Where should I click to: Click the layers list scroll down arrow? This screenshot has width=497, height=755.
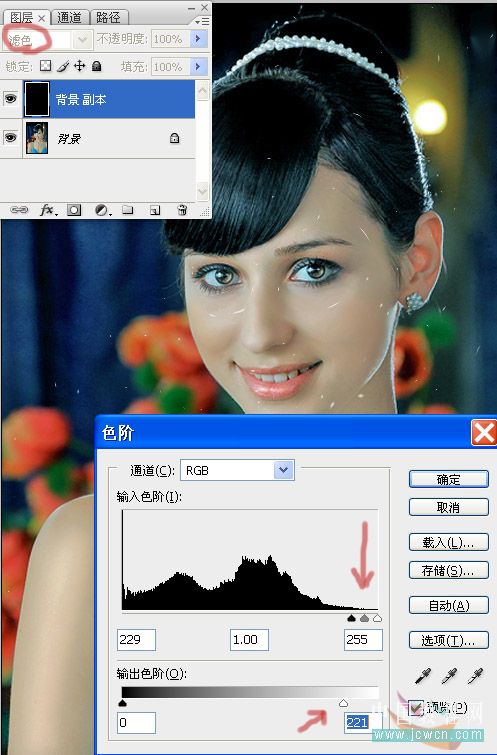203,191
